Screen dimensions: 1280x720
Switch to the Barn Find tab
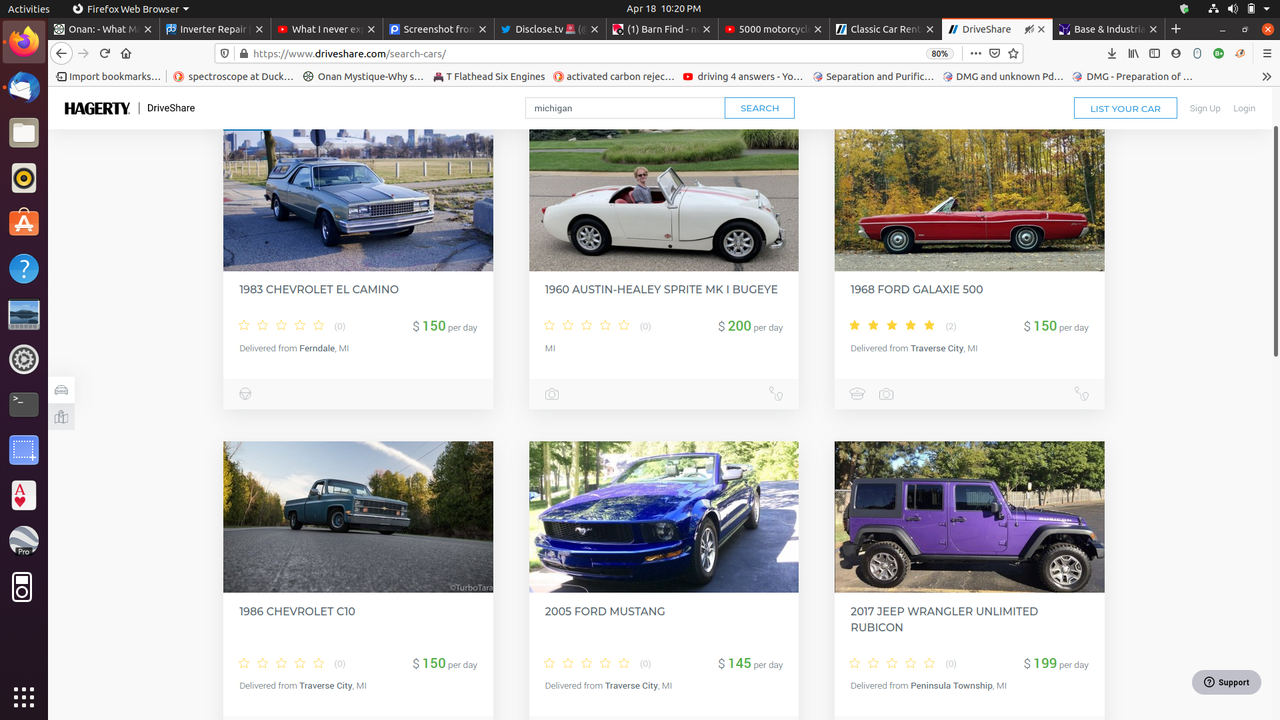[x=660, y=29]
